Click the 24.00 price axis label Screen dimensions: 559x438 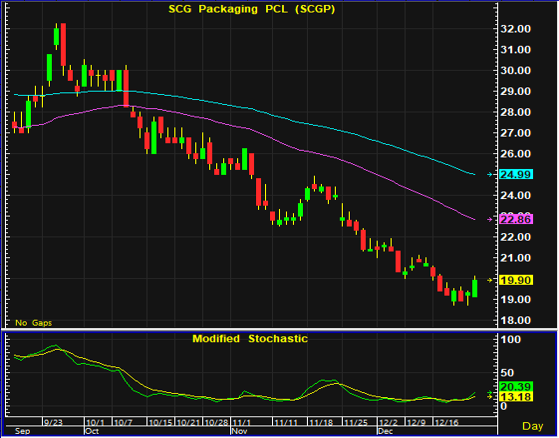tap(515, 195)
